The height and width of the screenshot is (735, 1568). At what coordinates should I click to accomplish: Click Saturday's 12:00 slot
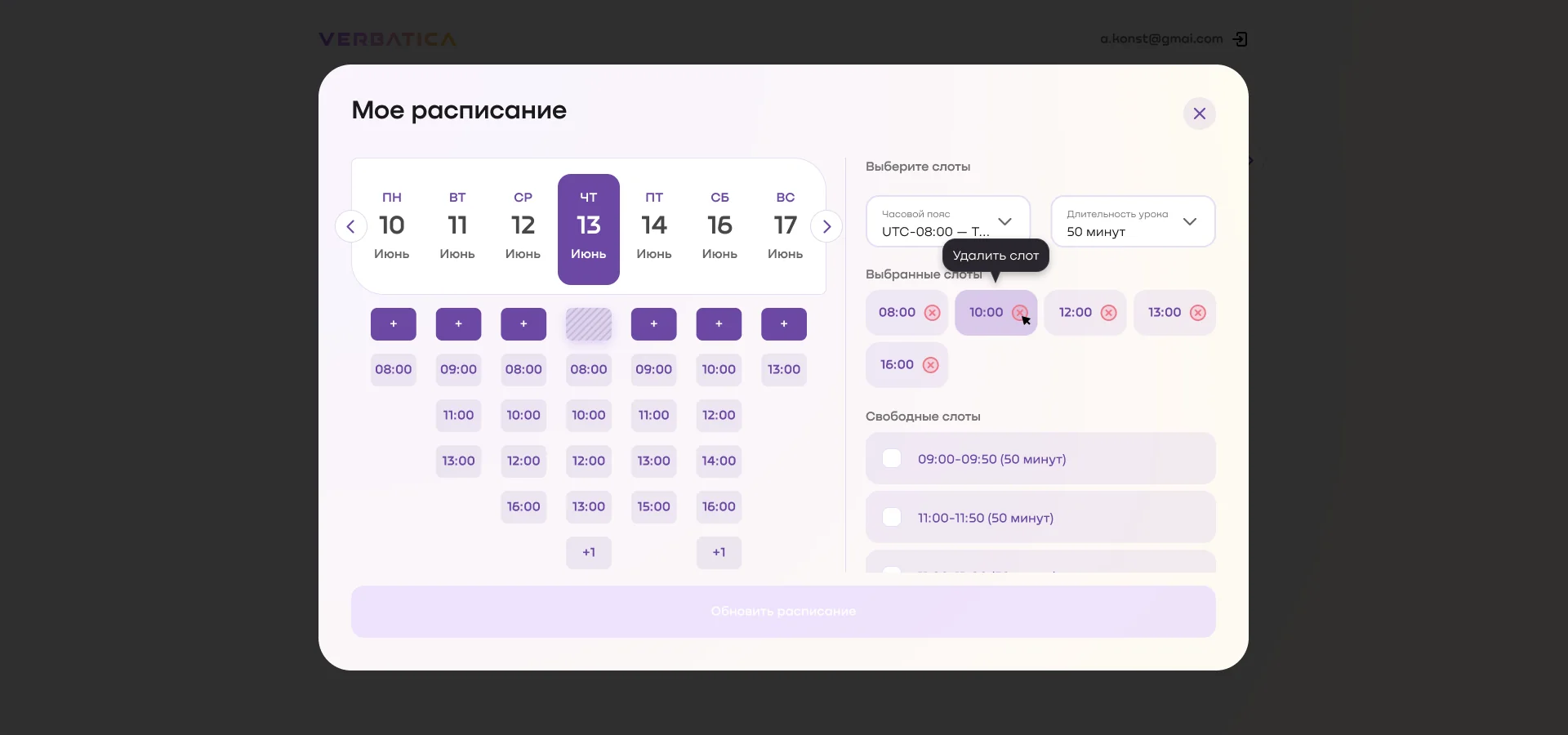[719, 416]
